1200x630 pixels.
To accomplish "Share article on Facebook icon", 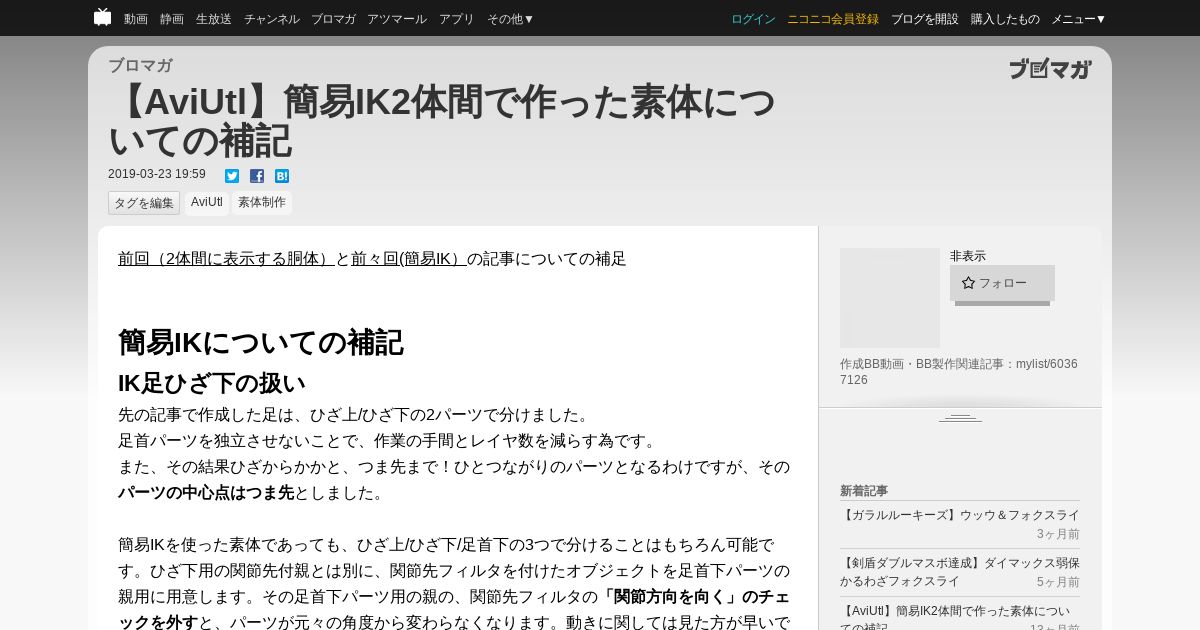I will (x=257, y=176).
